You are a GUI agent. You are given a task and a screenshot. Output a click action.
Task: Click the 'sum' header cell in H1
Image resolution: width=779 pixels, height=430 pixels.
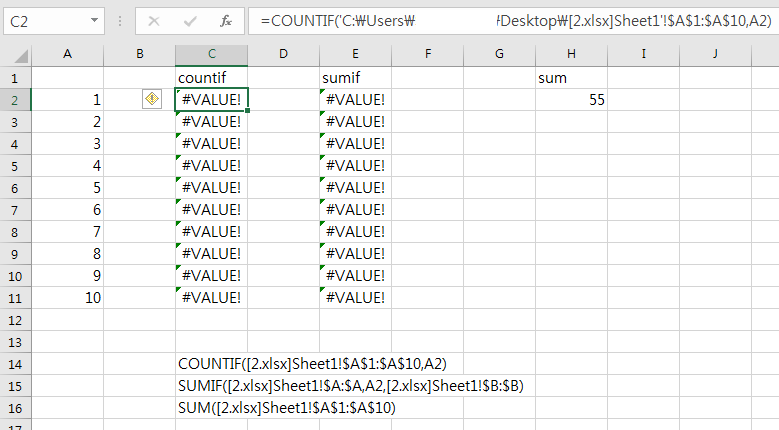(x=571, y=77)
